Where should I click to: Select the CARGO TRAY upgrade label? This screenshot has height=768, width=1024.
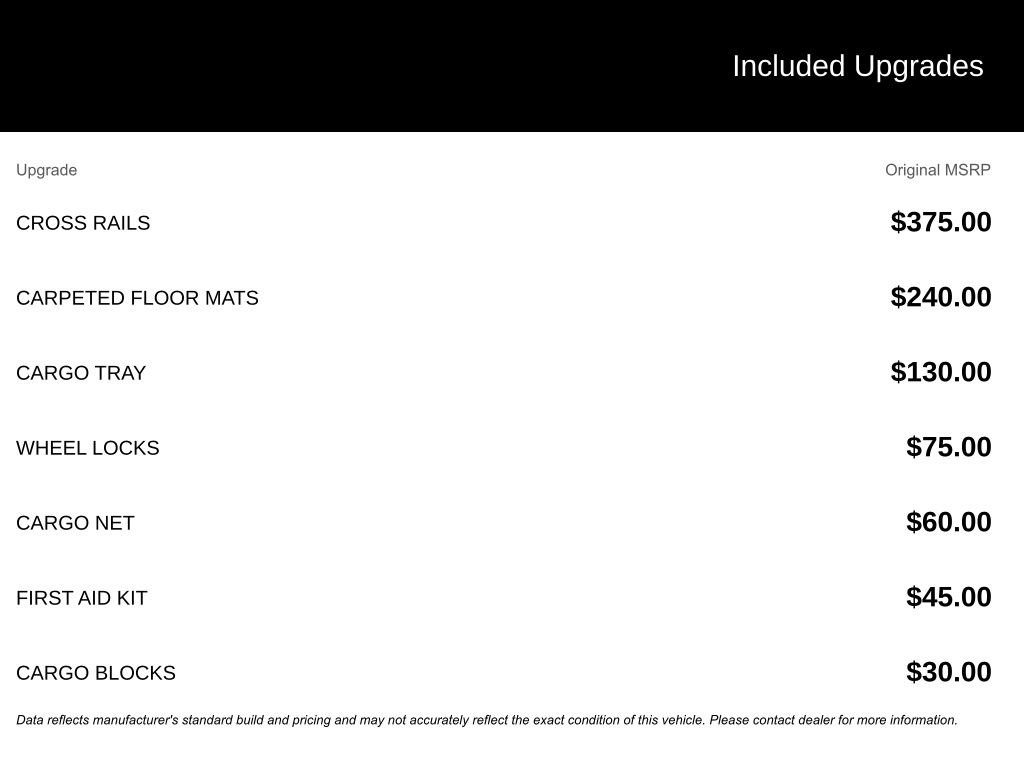81,373
